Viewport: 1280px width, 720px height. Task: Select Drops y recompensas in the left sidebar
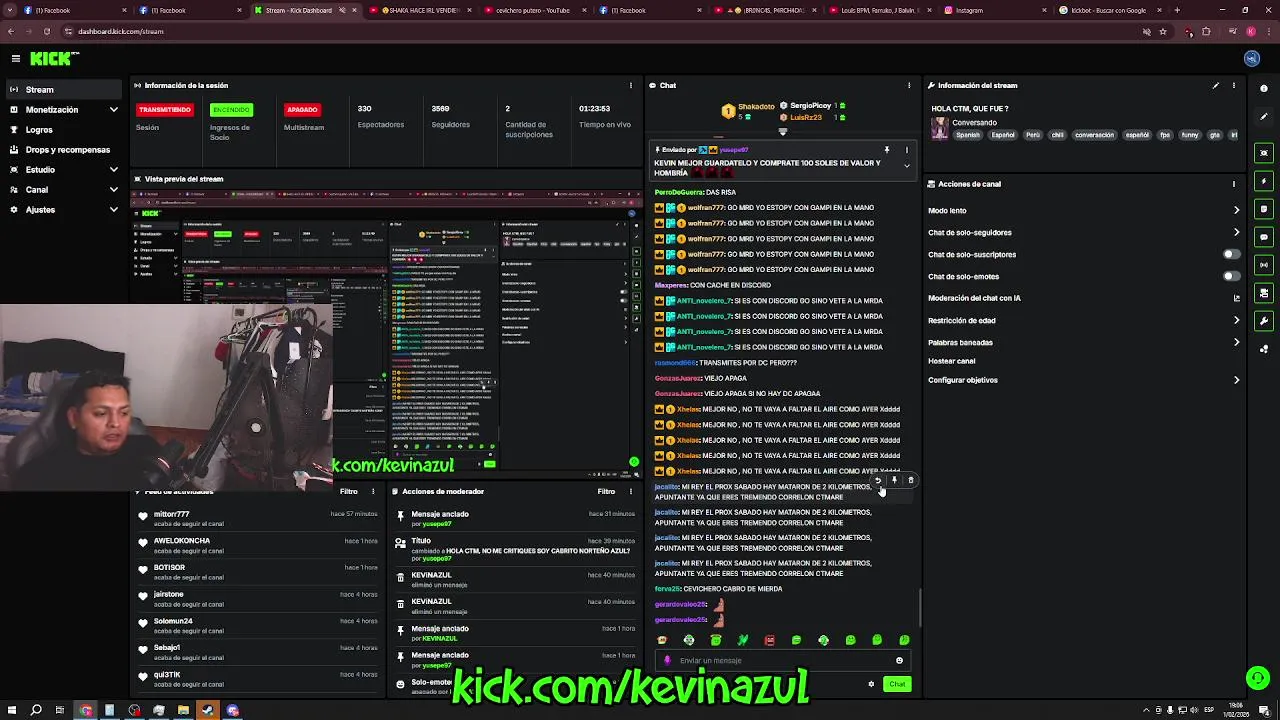(x=64, y=150)
